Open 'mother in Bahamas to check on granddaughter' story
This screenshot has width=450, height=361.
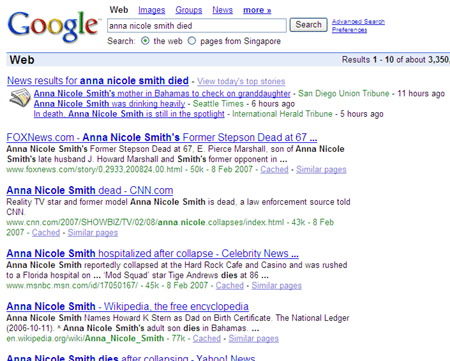(x=162, y=94)
